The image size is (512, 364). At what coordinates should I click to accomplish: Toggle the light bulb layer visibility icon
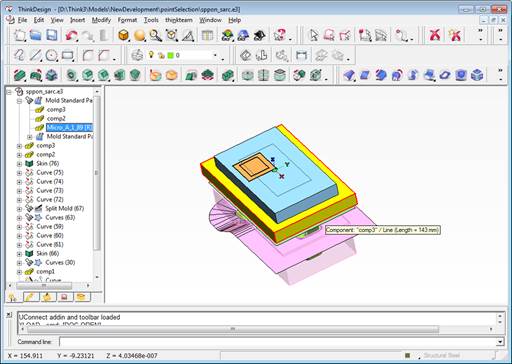tap(151, 55)
